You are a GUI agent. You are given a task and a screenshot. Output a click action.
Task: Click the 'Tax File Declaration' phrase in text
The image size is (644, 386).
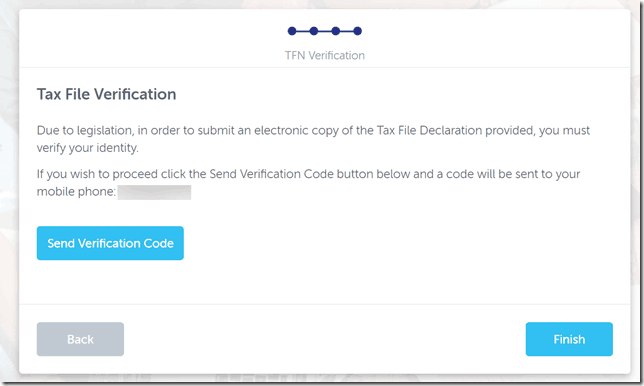point(430,130)
